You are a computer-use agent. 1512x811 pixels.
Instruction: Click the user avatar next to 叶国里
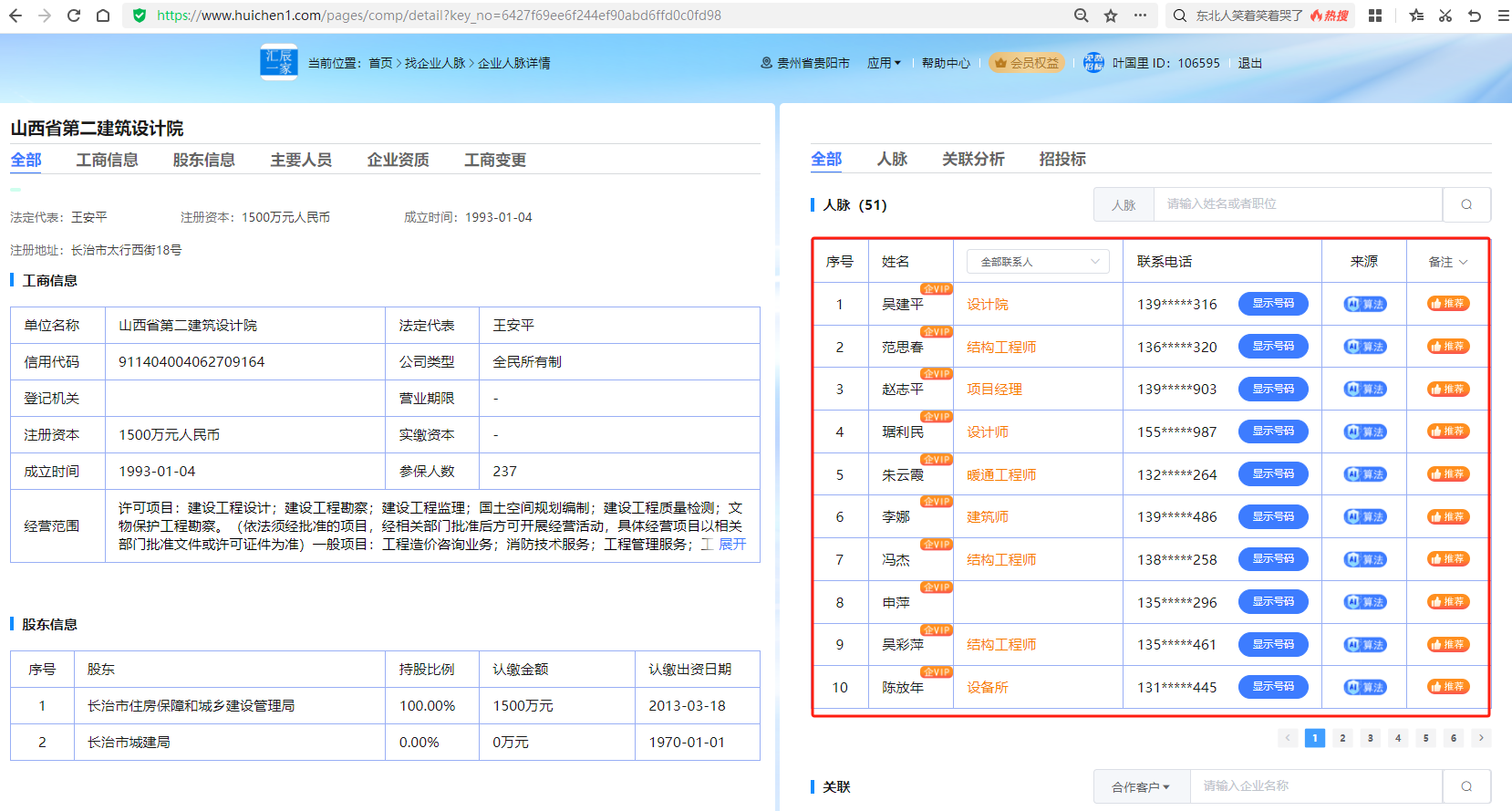click(x=1093, y=63)
